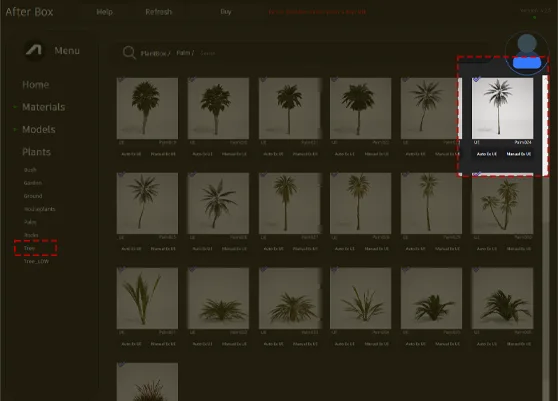Click the Buy menu item
This screenshot has width=558, height=401.
pos(226,12)
